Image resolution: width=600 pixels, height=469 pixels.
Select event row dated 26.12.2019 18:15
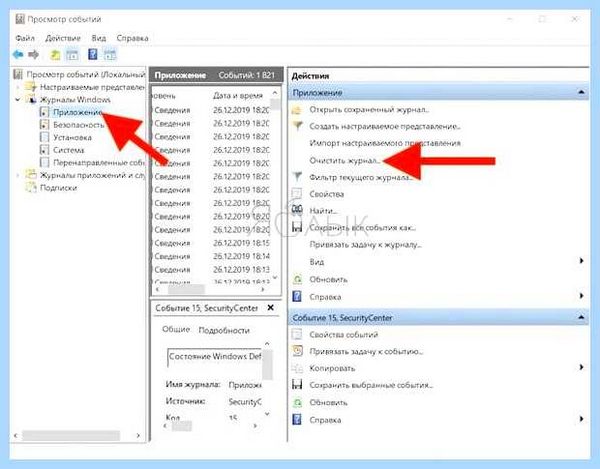coord(211,243)
